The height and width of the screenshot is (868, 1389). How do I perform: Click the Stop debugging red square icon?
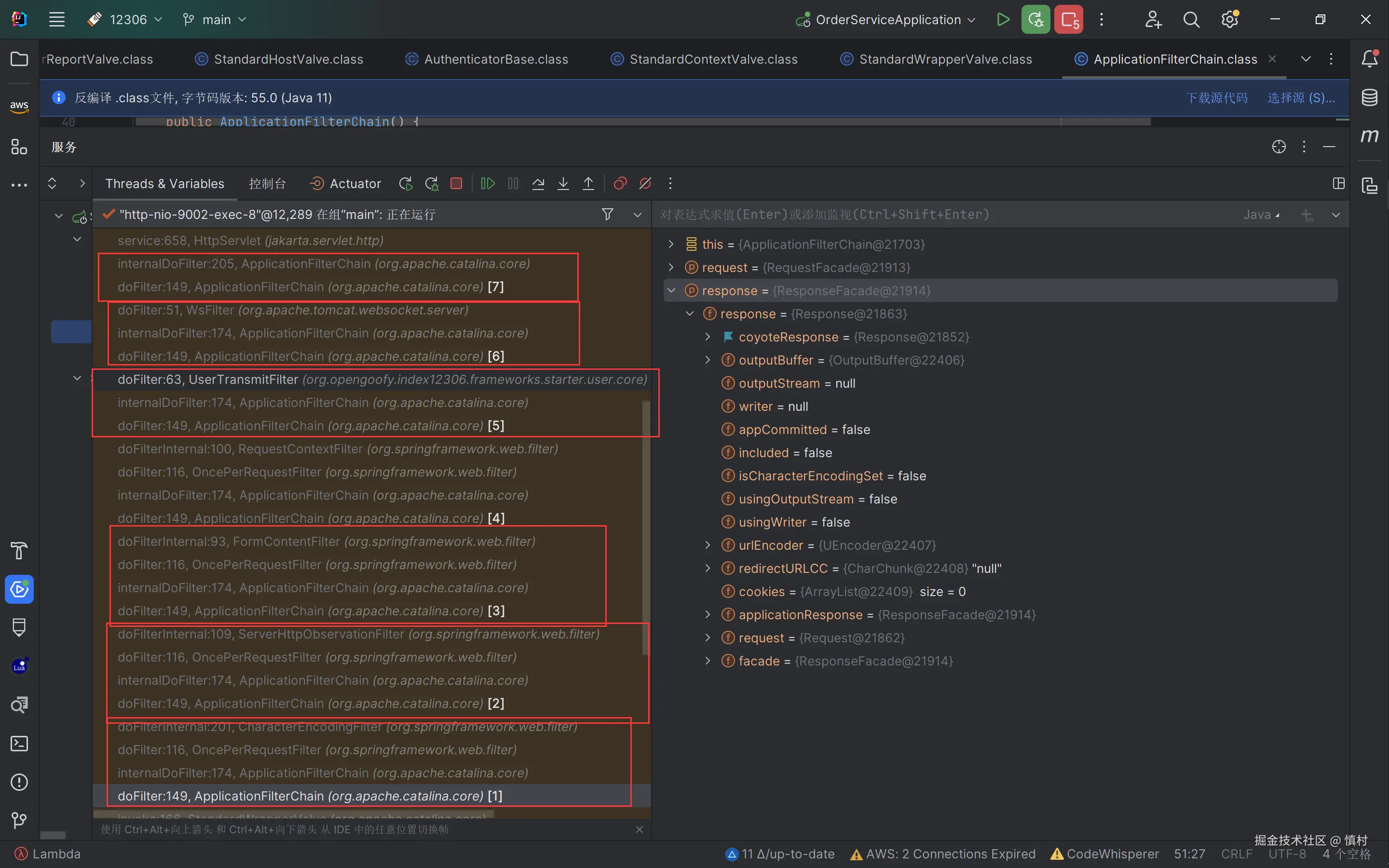click(456, 184)
